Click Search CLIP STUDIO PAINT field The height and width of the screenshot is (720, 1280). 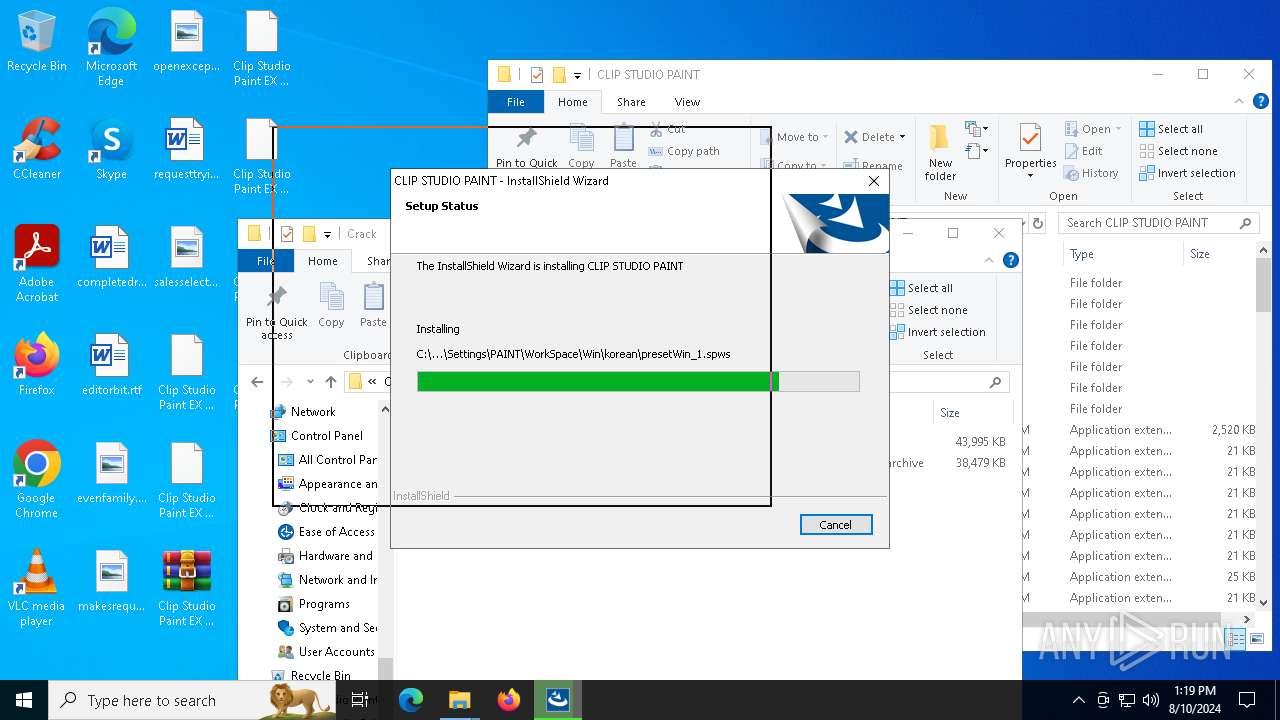1158,223
